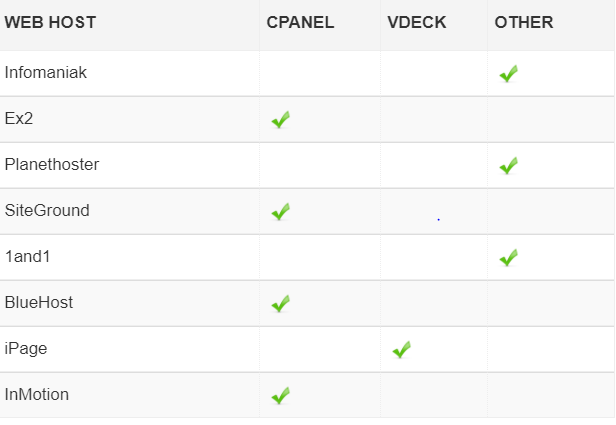The image size is (616, 425).
Task: Click the InMotion host name
Action: (x=37, y=394)
